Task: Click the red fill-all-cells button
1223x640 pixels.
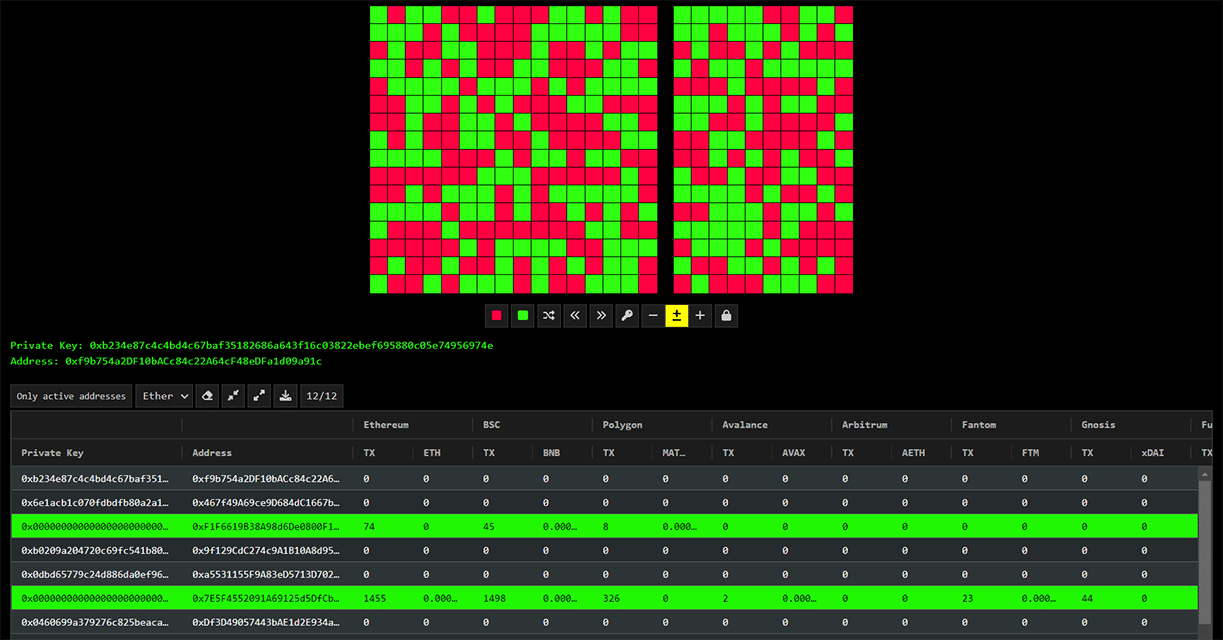Action: click(x=497, y=315)
